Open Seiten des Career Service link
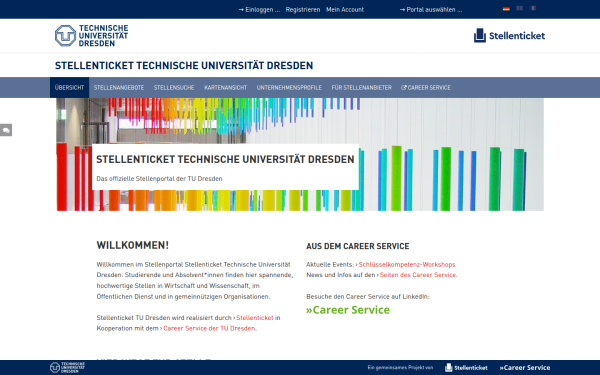The width and height of the screenshot is (600, 375). point(418,275)
